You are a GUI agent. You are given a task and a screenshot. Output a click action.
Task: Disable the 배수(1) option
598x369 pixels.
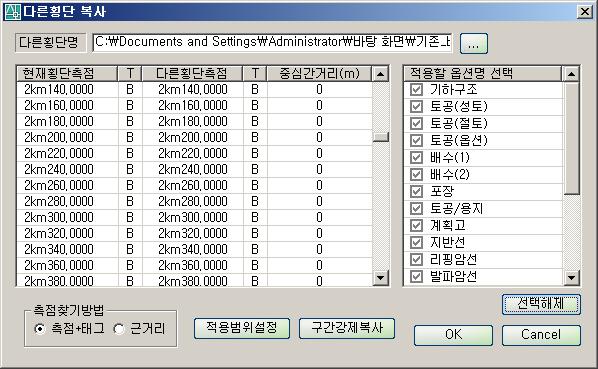point(416,157)
